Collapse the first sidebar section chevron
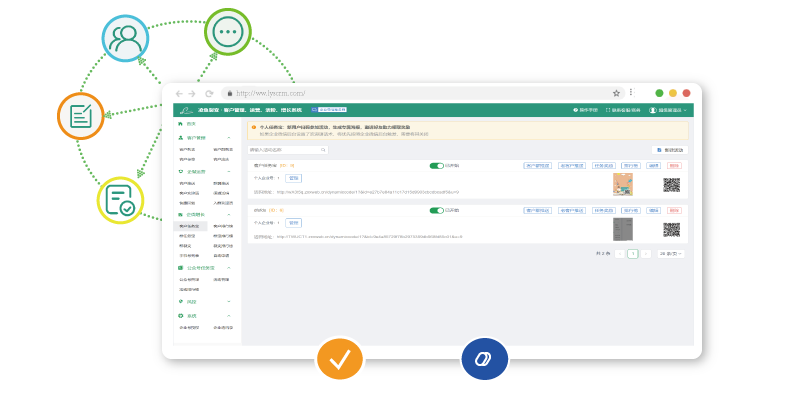This screenshot has width=800, height=400. 229,137
